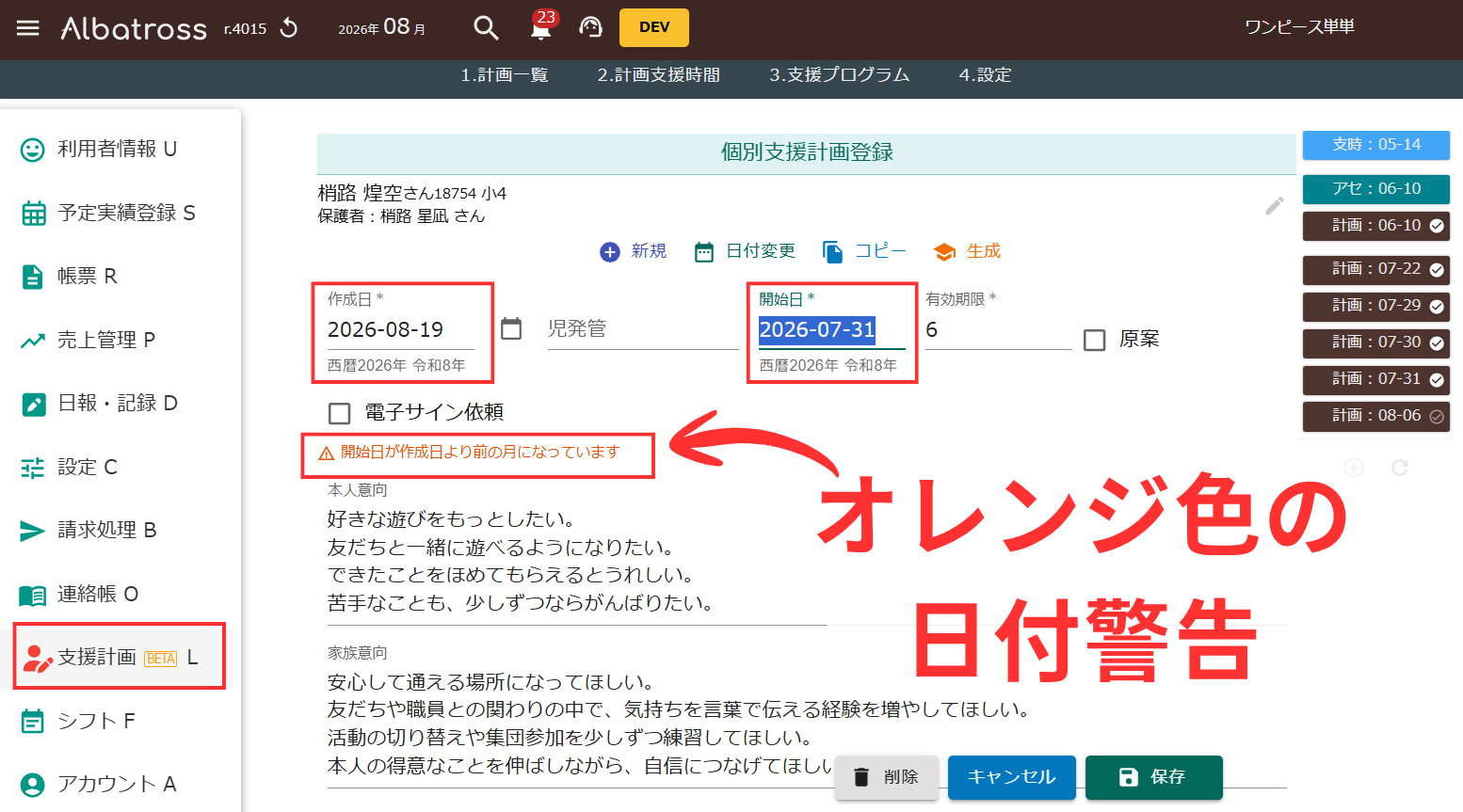The width and height of the screenshot is (1463, 812).
Task: Open the 2026年08月 month selector
Action: pos(382,28)
